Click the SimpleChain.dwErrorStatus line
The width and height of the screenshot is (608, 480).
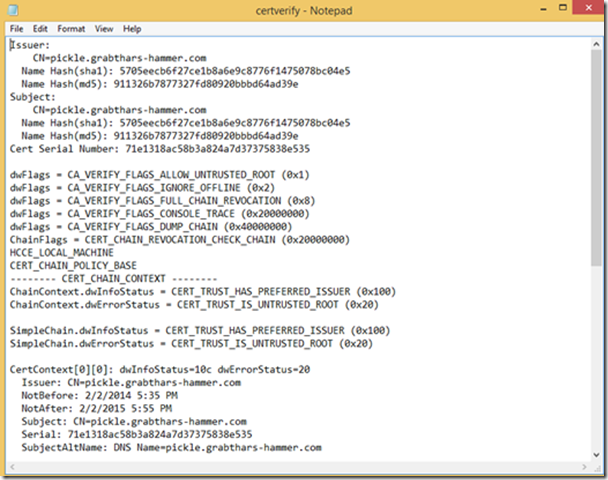pos(191,344)
